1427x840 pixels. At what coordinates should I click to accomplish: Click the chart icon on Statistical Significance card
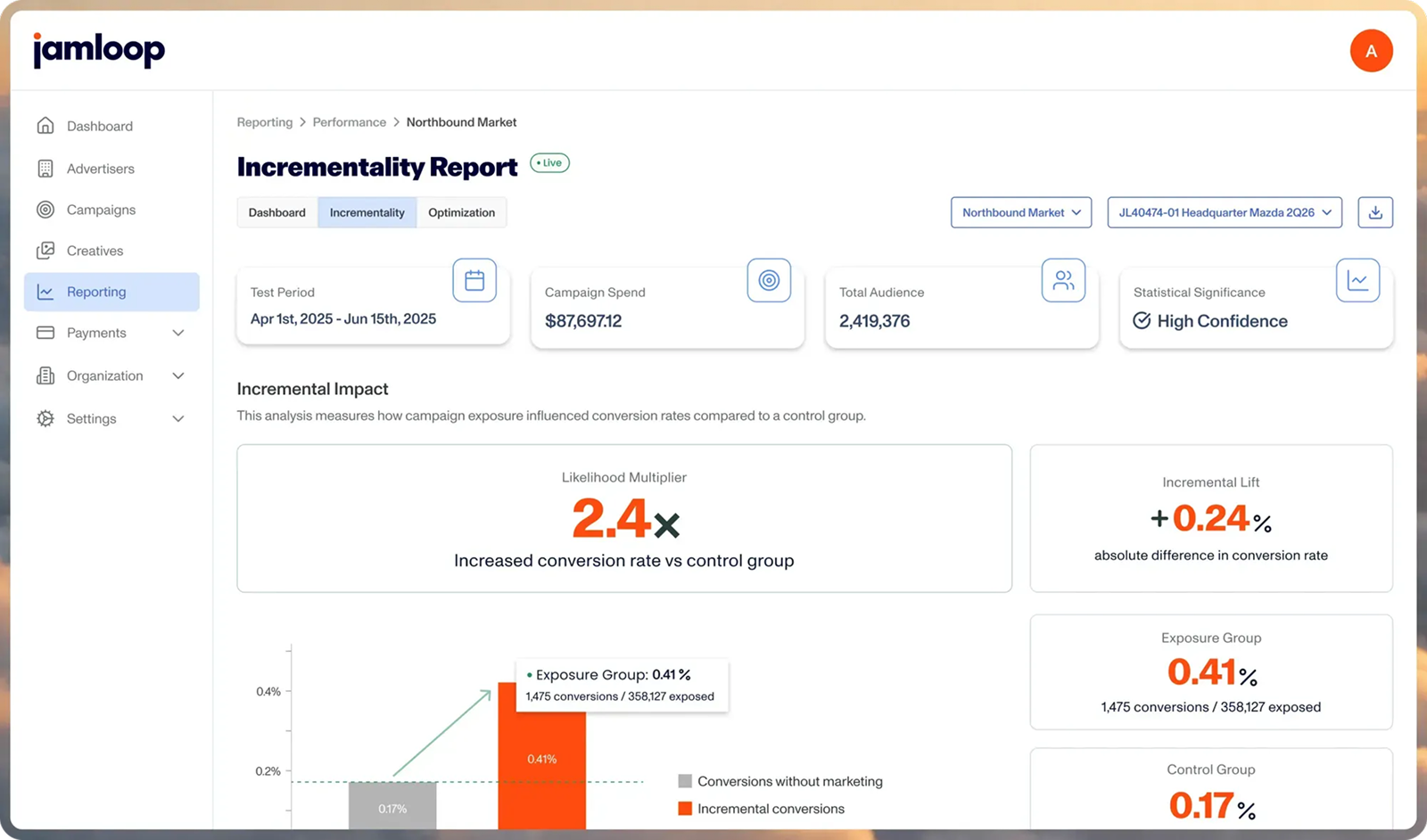pyautogui.click(x=1357, y=280)
